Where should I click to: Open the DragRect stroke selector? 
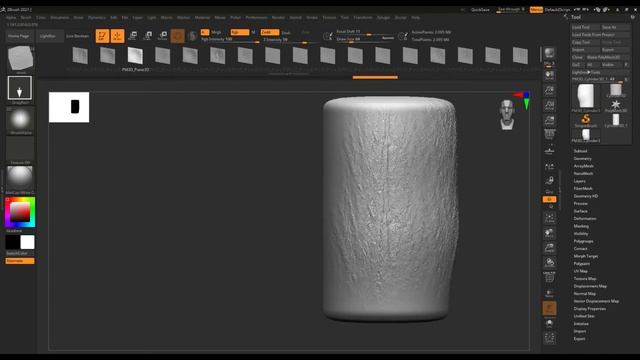tap(20, 88)
